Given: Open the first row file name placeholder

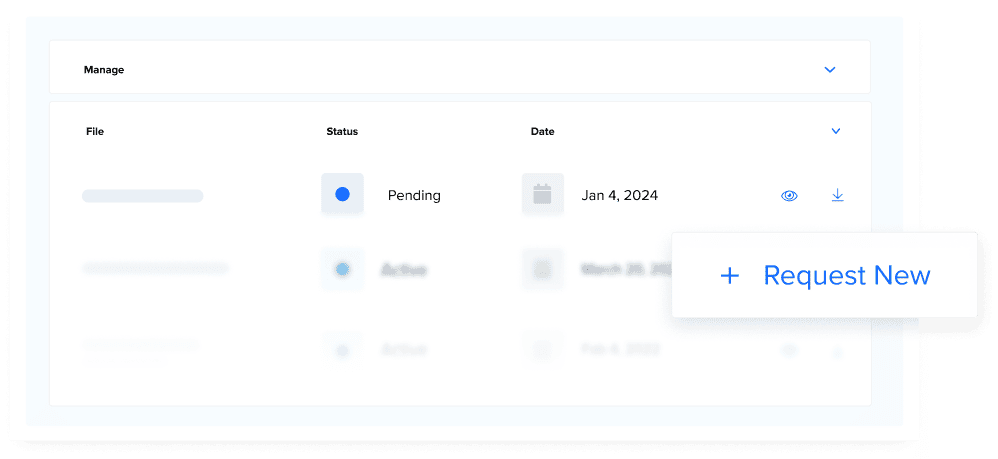Looking at the screenshot, I should (142, 196).
